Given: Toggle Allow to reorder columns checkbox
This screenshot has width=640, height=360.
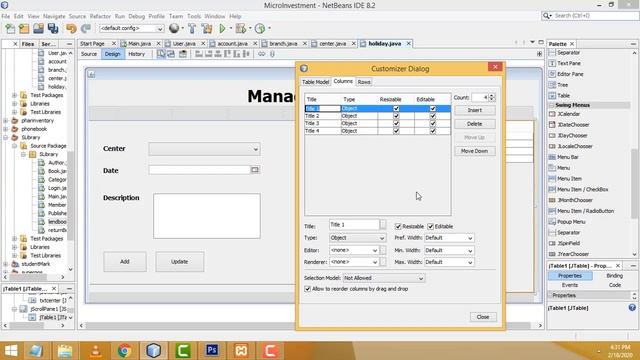Looking at the screenshot, I should [x=307, y=289].
